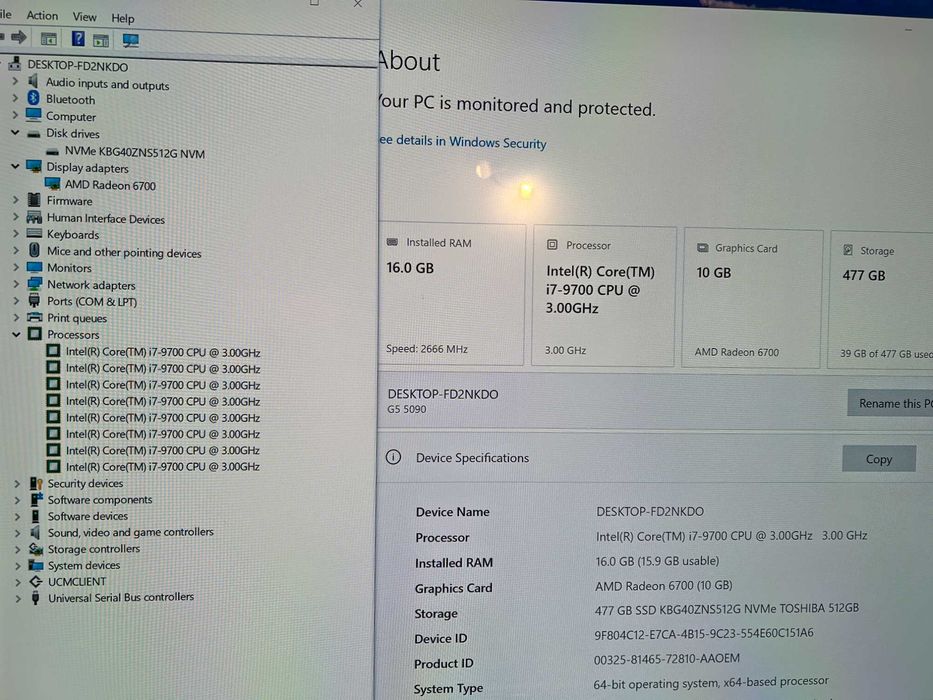Select the DESKTOP-FD2NKDO root tree node
This screenshot has width=933, height=700.
pyautogui.click(x=77, y=66)
